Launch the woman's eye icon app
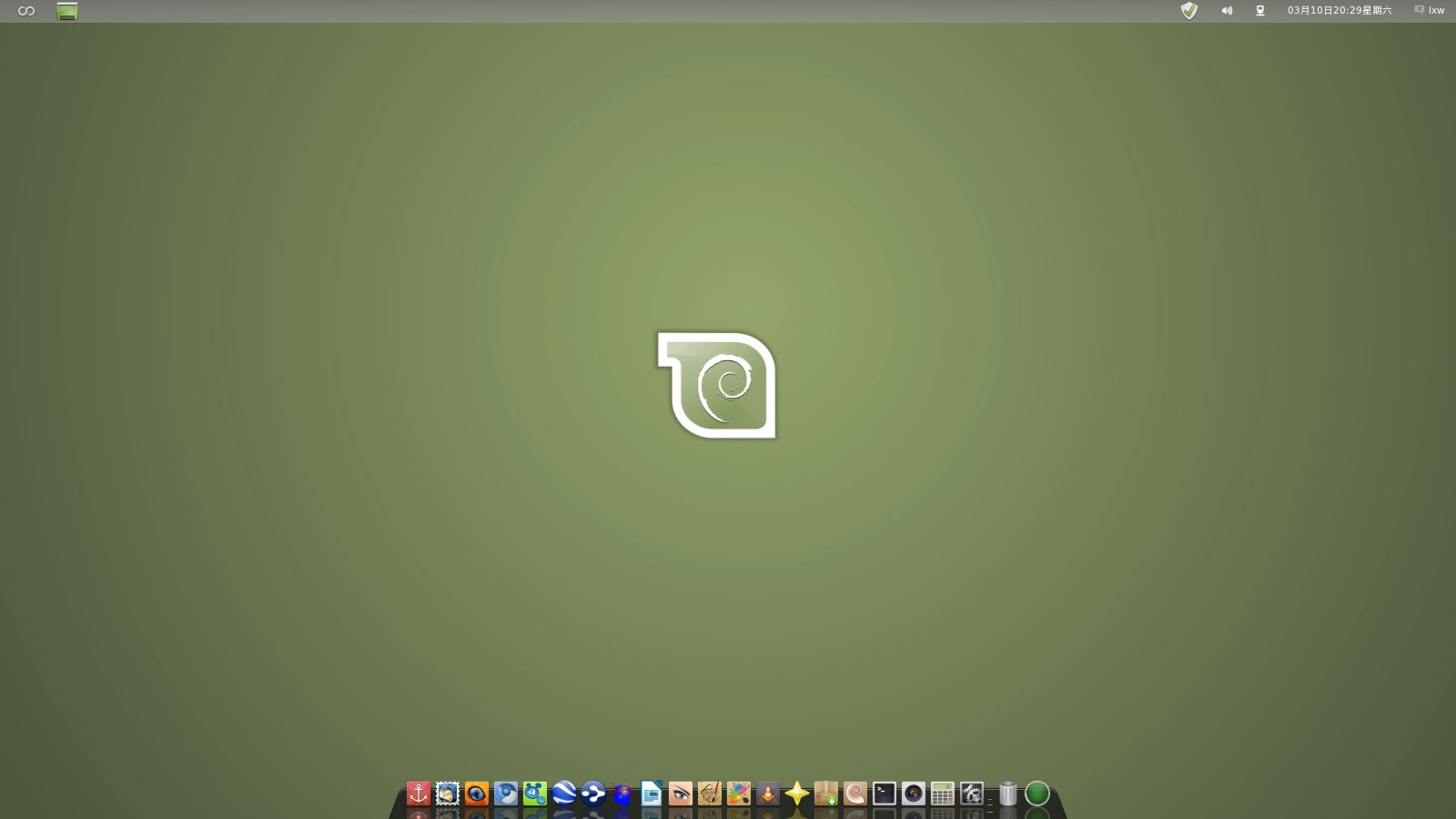Image resolution: width=1456 pixels, height=819 pixels. pos(681,794)
